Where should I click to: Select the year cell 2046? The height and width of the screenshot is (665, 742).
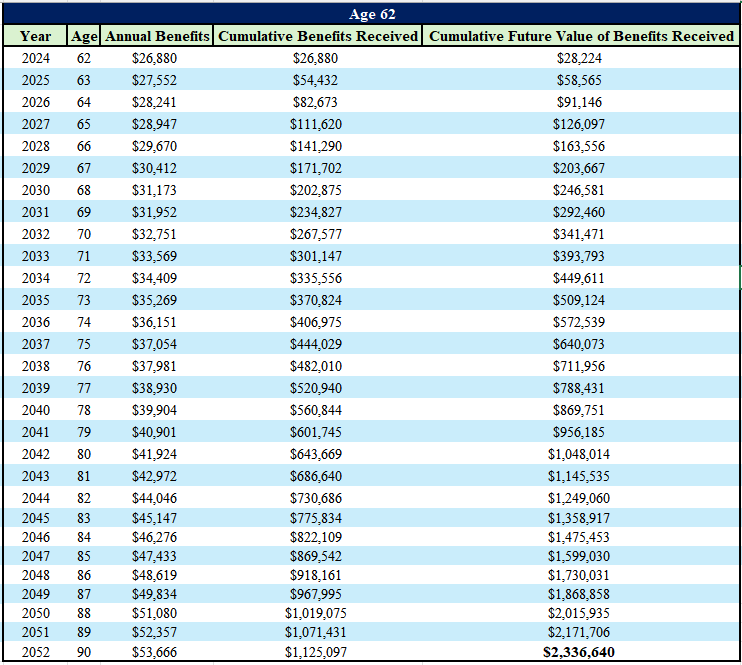[35, 537]
